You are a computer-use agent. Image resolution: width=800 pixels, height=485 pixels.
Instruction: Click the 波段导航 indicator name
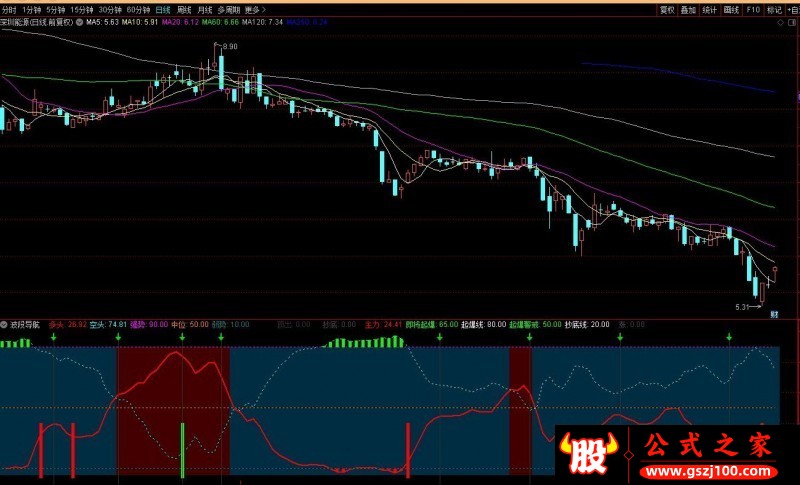(24, 324)
